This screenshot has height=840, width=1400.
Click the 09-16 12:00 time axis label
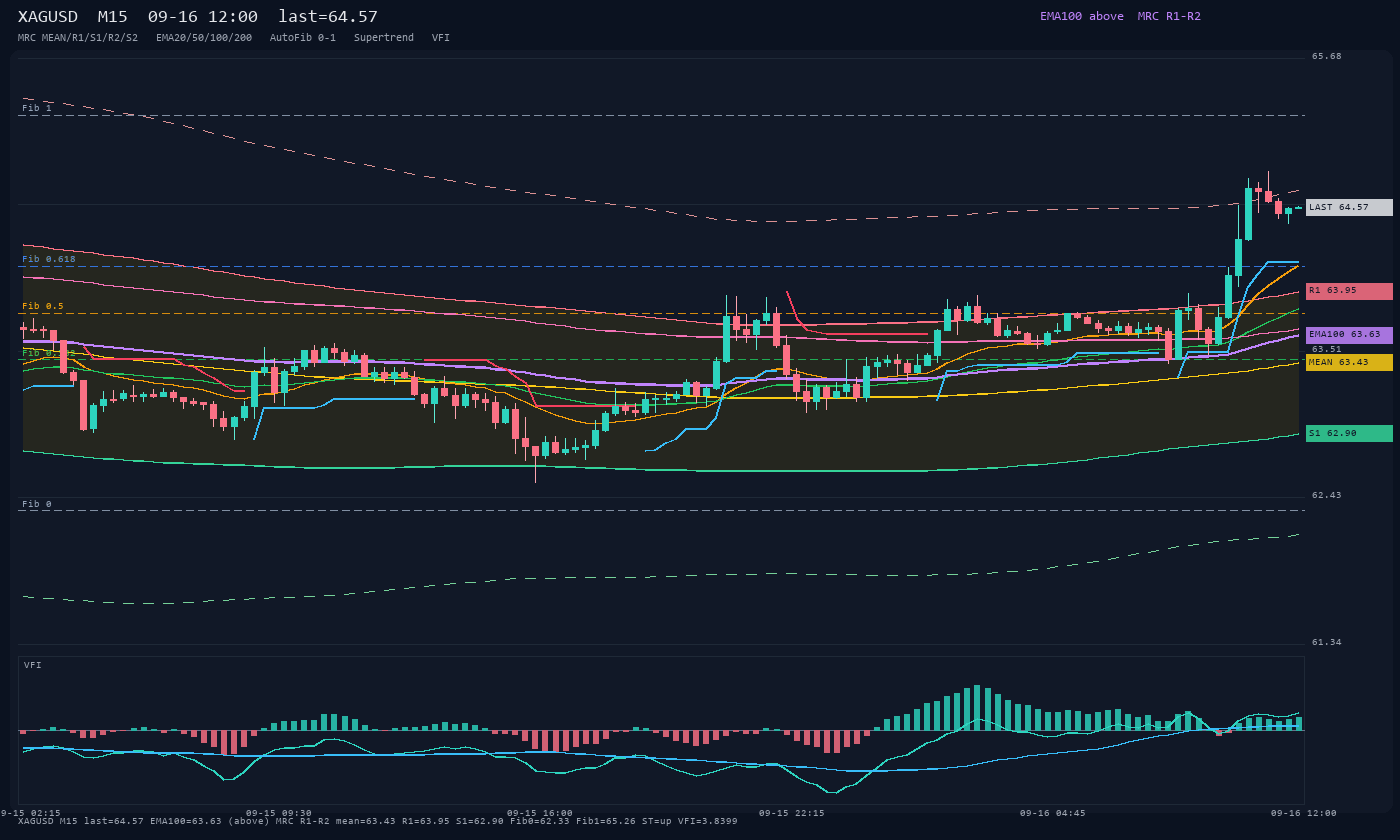[x=1304, y=813]
